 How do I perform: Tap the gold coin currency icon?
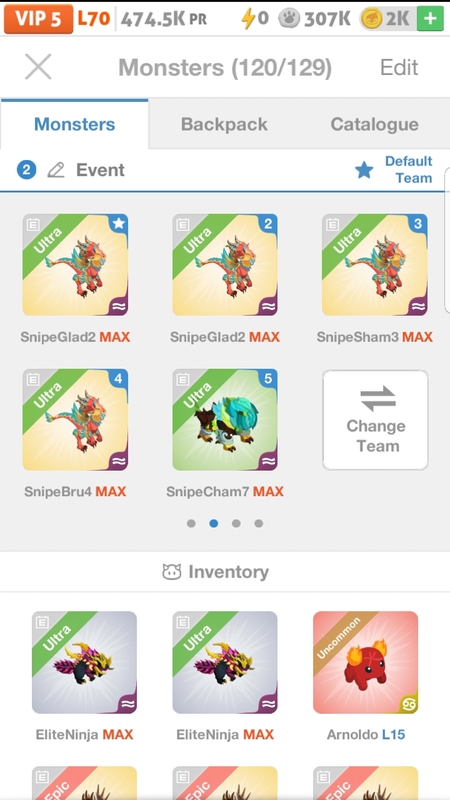pyautogui.click(x=371, y=19)
